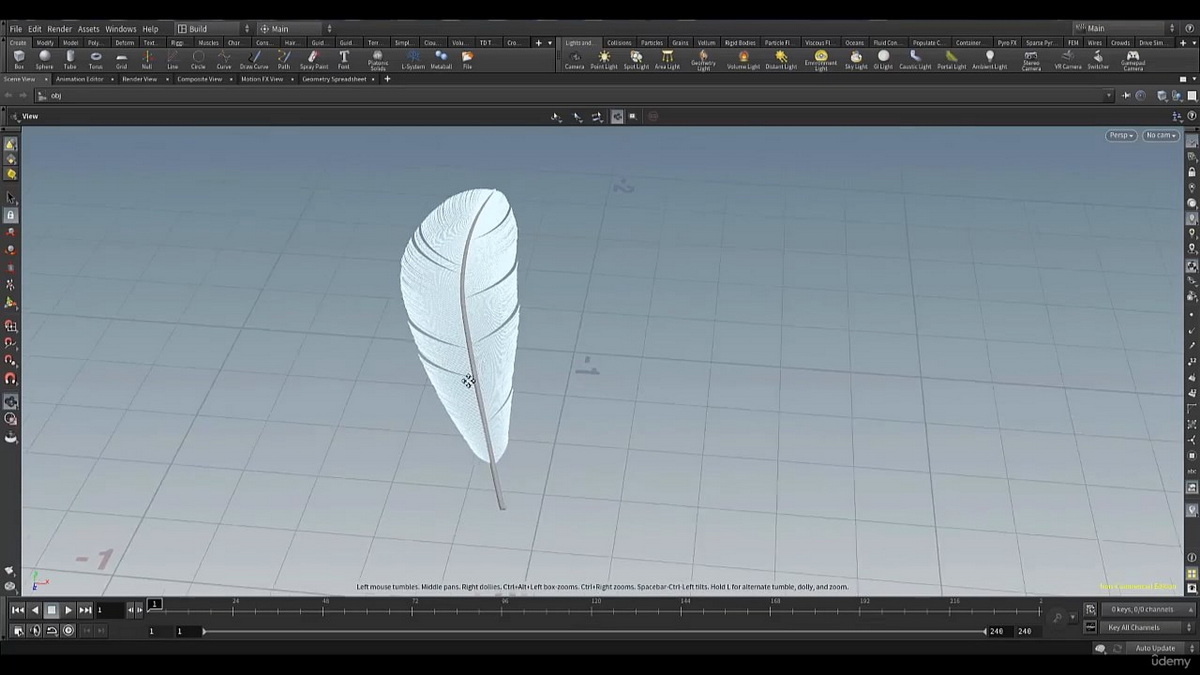Viewport: 1200px width, 675px height.
Task: Open the No cam camera dropdown
Action: (x=1160, y=135)
